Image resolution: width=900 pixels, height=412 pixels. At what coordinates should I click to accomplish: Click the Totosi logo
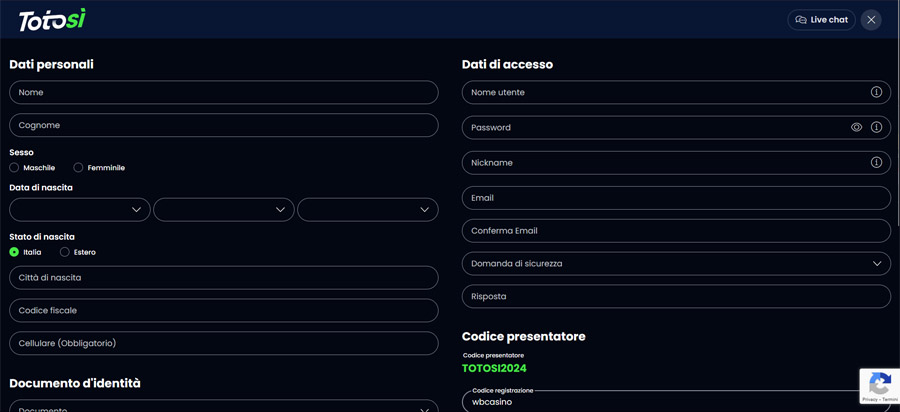tap(52, 19)
